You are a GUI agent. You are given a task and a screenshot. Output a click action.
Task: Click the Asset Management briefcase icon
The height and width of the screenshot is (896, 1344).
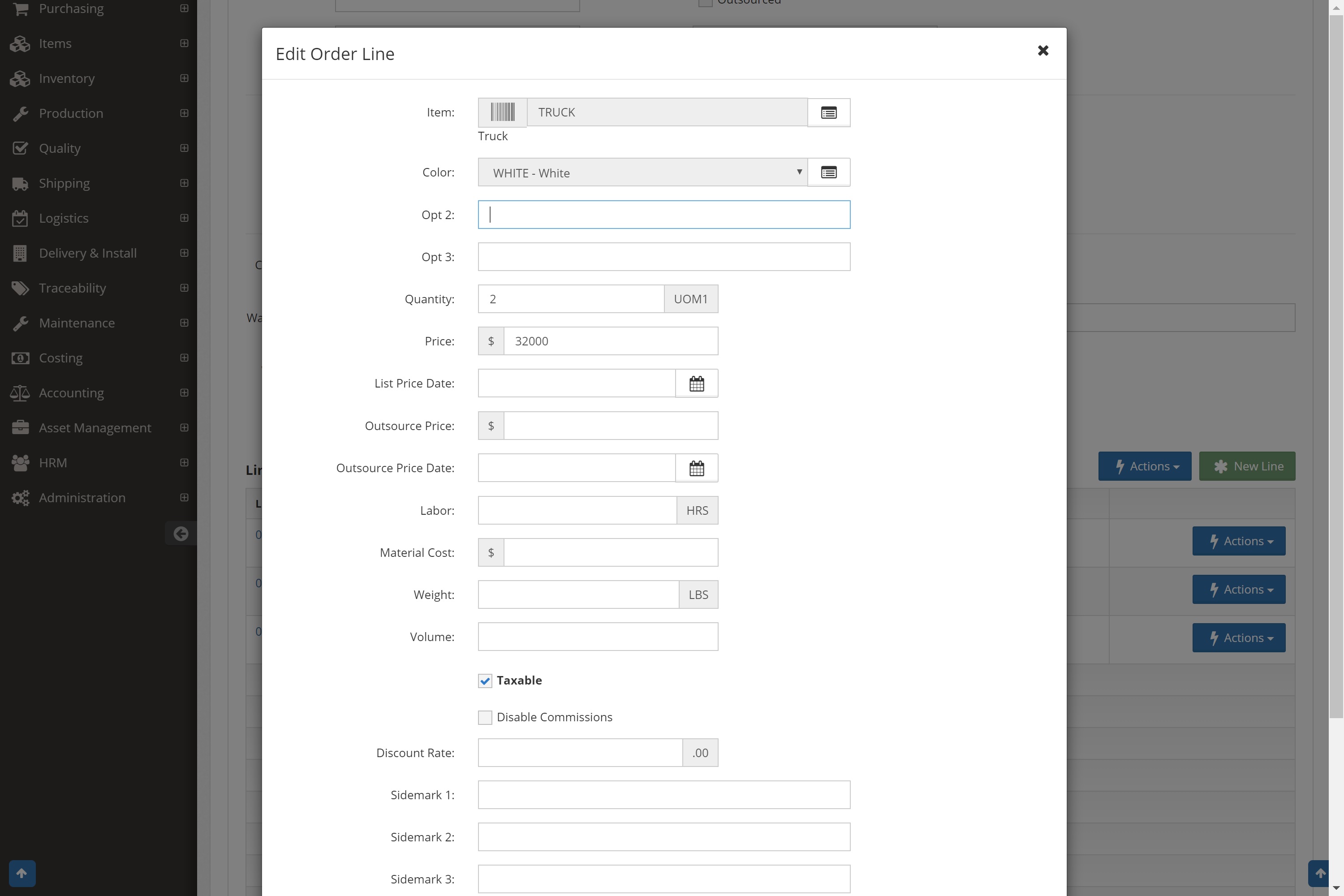click(x=20, y=428)
